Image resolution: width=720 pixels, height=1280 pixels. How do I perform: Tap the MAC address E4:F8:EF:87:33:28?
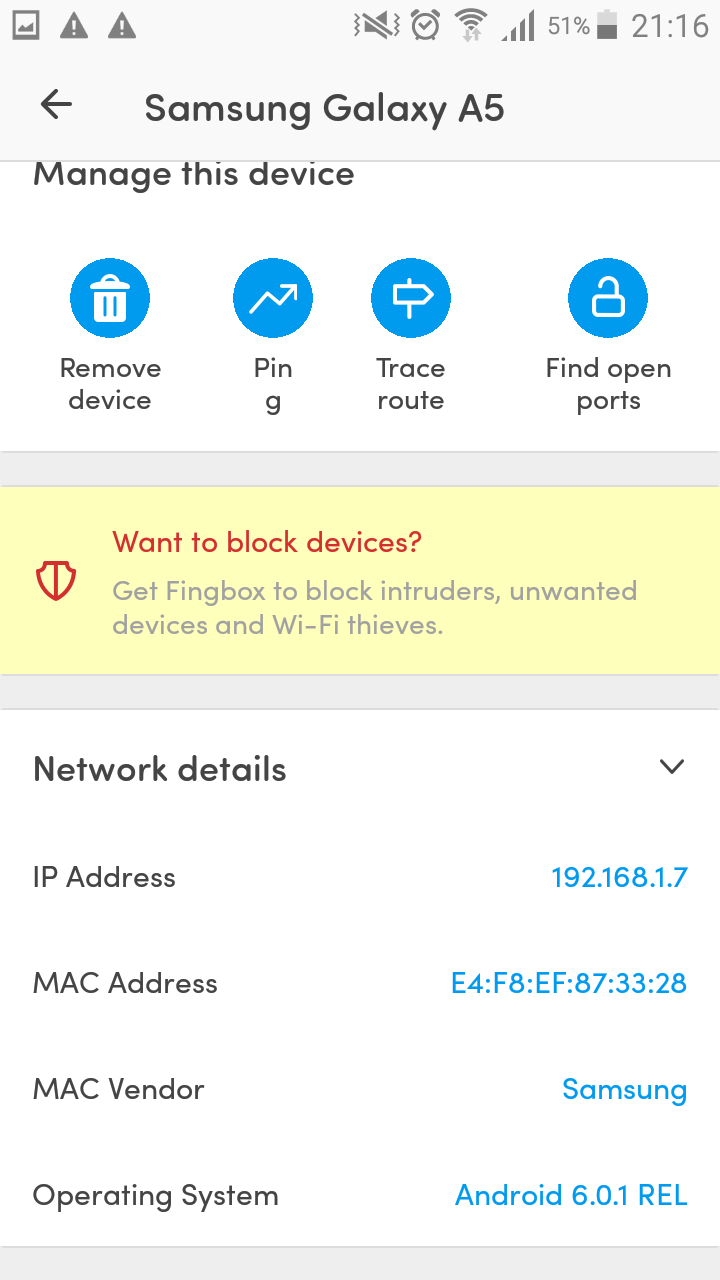pyautogui.click(x=568, y=983)
